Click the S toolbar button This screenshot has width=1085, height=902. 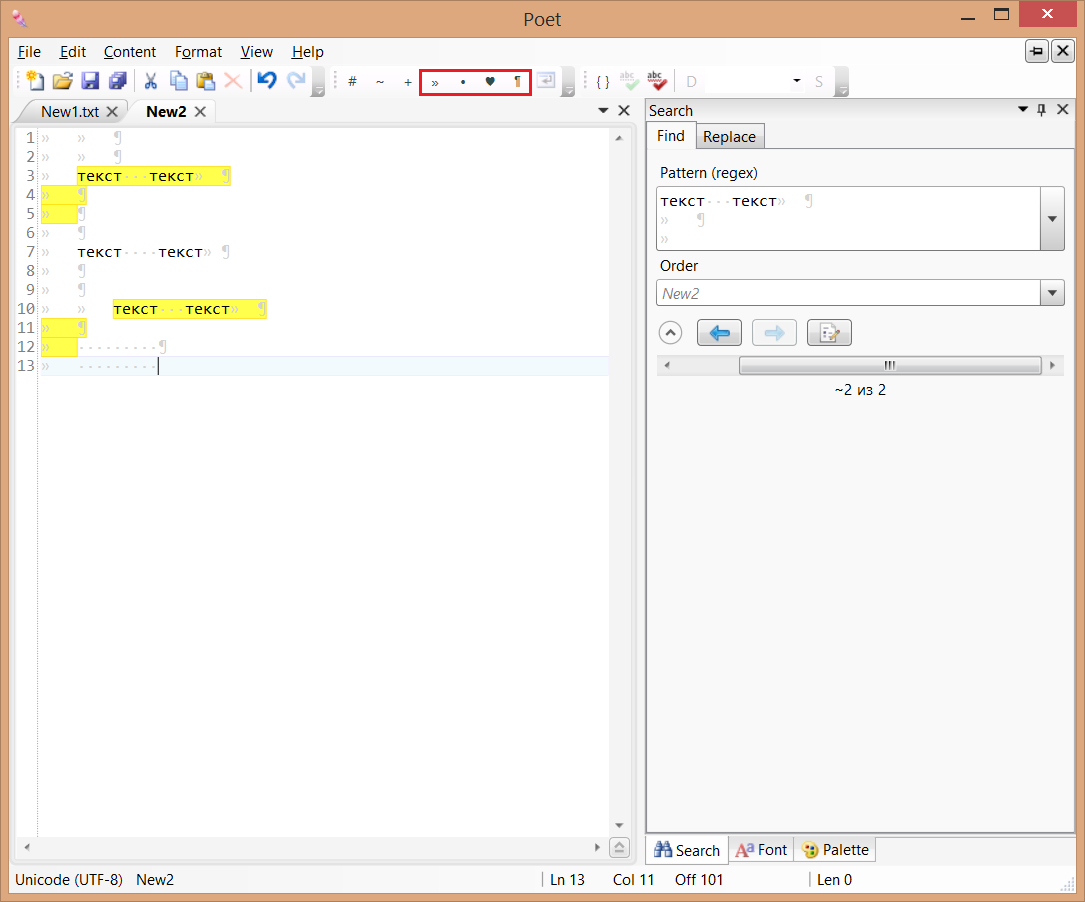(819, 82)
